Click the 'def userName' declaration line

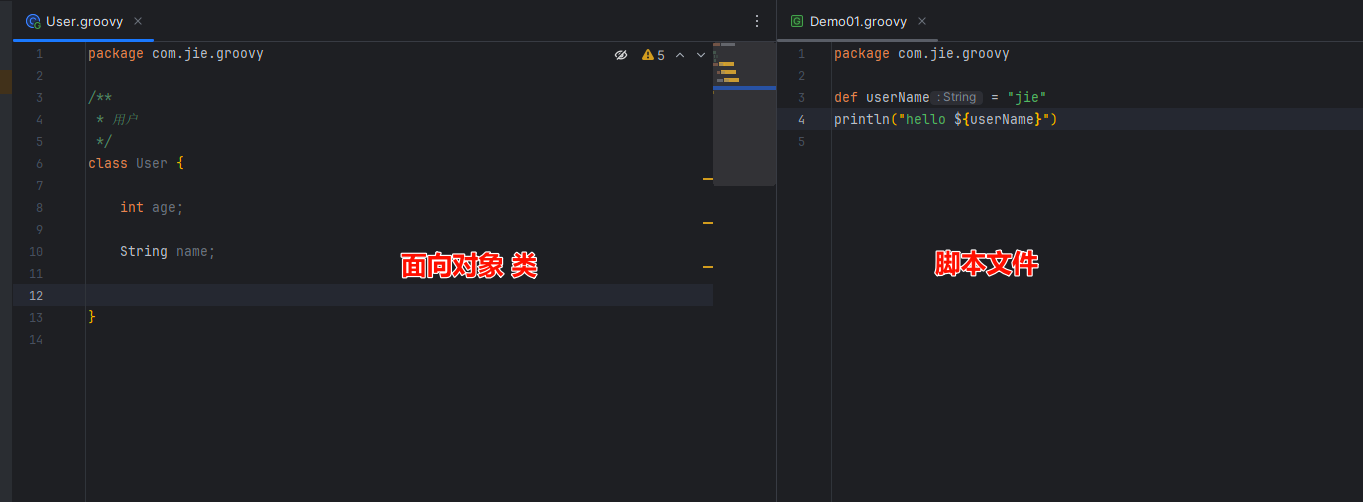click(940, 97)
